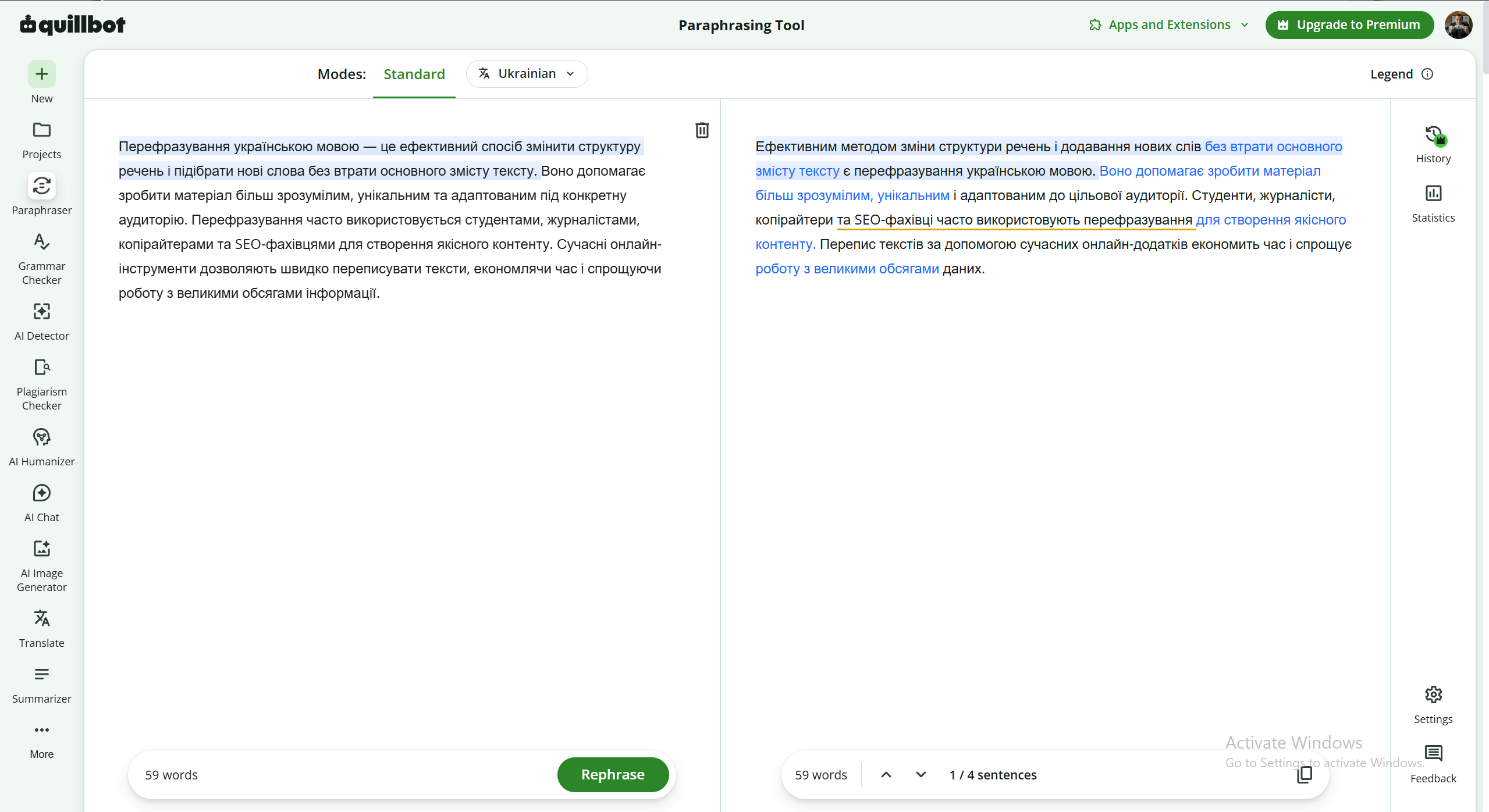Open the AI Detector tool
This screenshot has width=1489, height=812.
pos(42,322)
